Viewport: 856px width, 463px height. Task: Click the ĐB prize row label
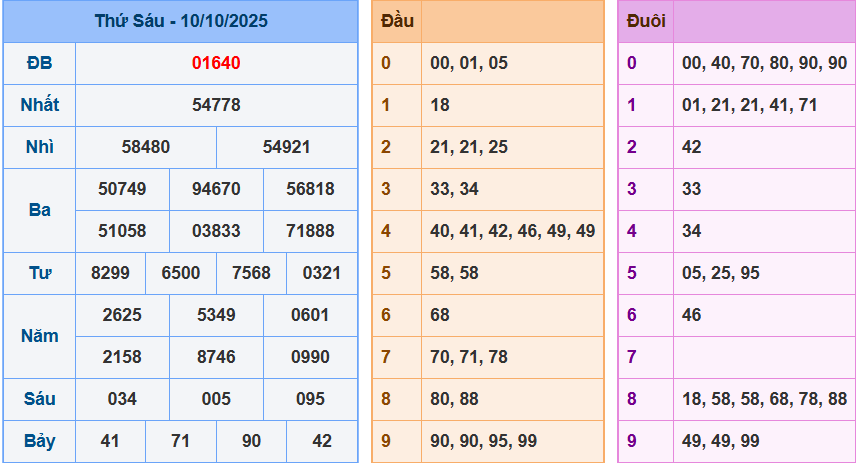(x=39, y=63)
